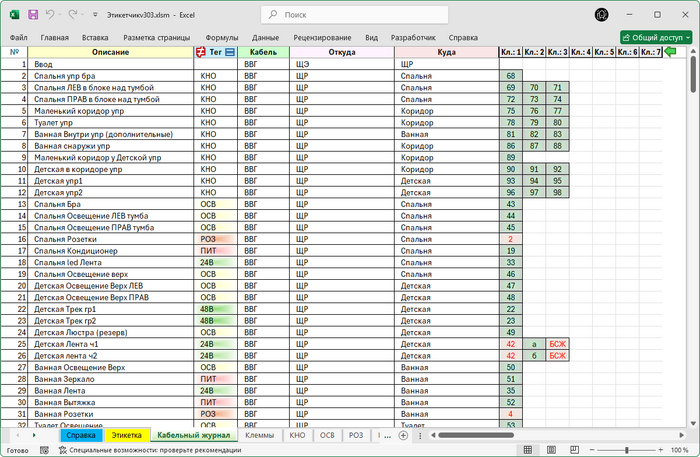Screen dimensions: 700x457
Task: Click the zoom in plus button
Action: (x=659, y=450)
